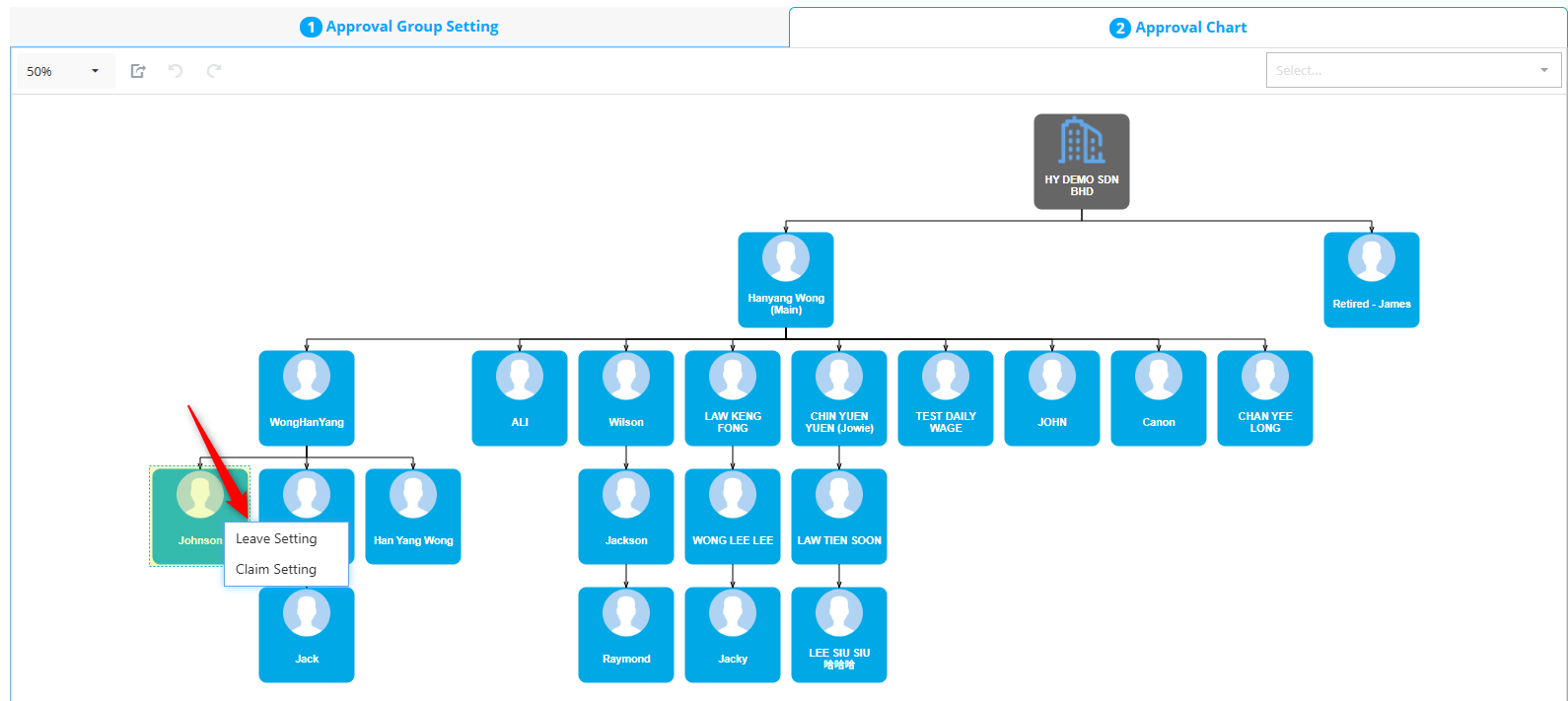Select the LAW KENG FONG node
1568x701 pixels.
click(733, 398)
